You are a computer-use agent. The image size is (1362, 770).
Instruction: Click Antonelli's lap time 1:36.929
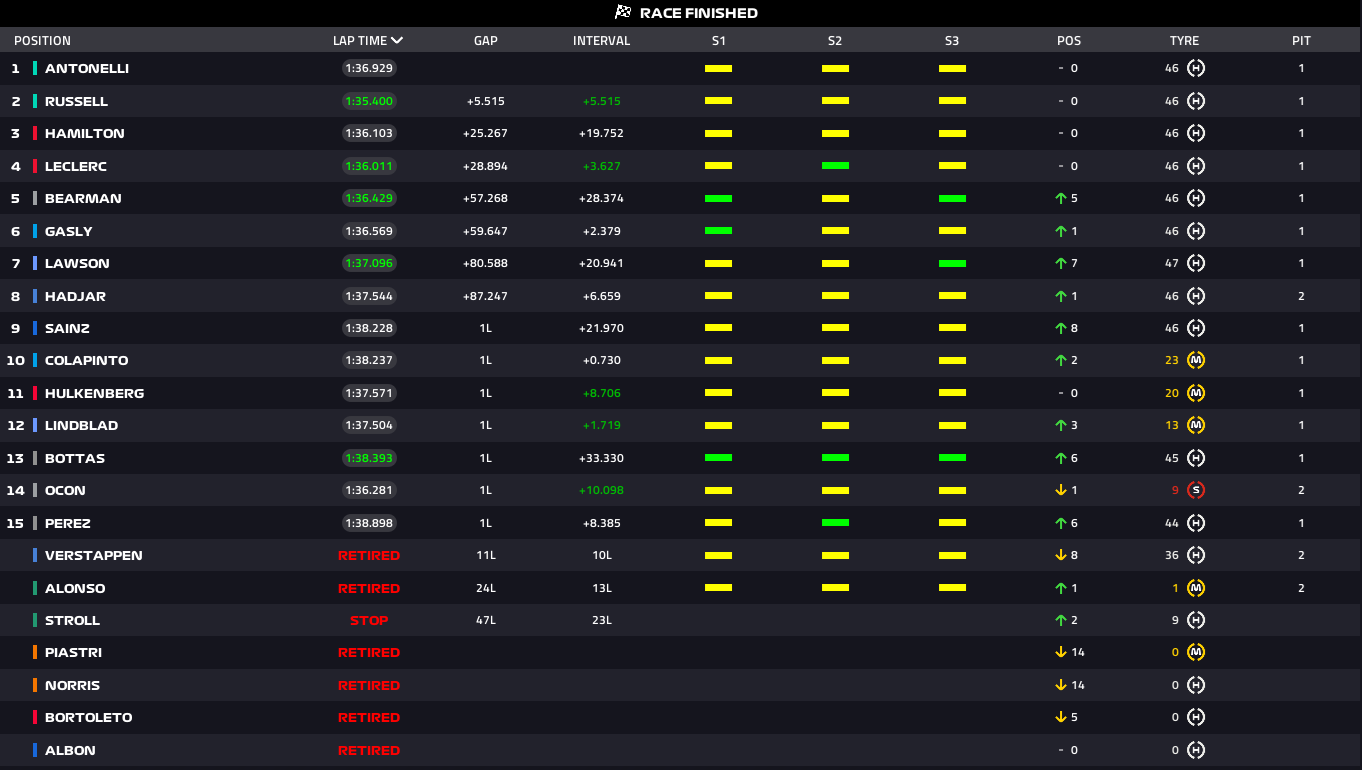pos(369,68)
